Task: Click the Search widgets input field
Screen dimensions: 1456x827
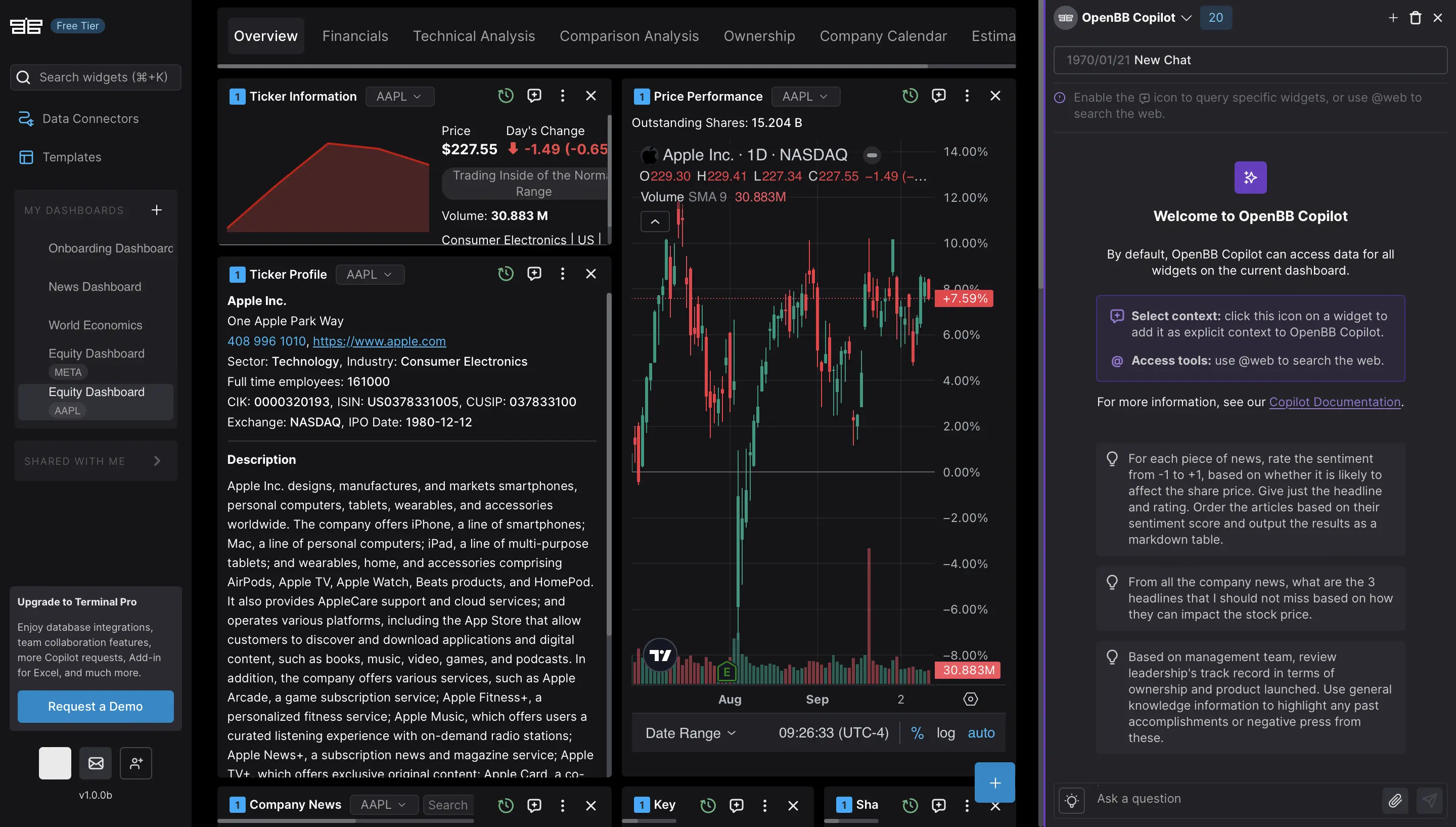Action: [96, 77]
